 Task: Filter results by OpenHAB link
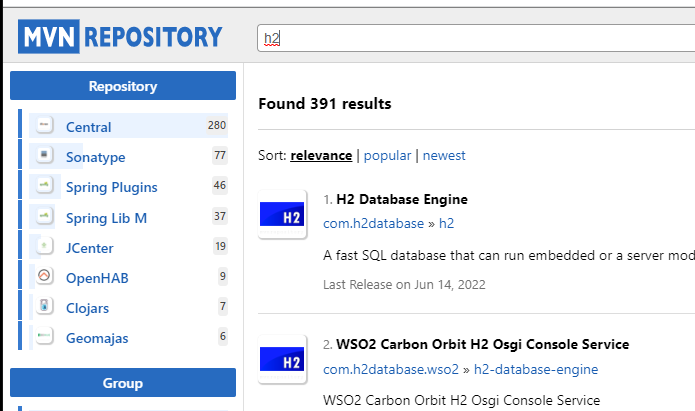[x=97, y=278]
